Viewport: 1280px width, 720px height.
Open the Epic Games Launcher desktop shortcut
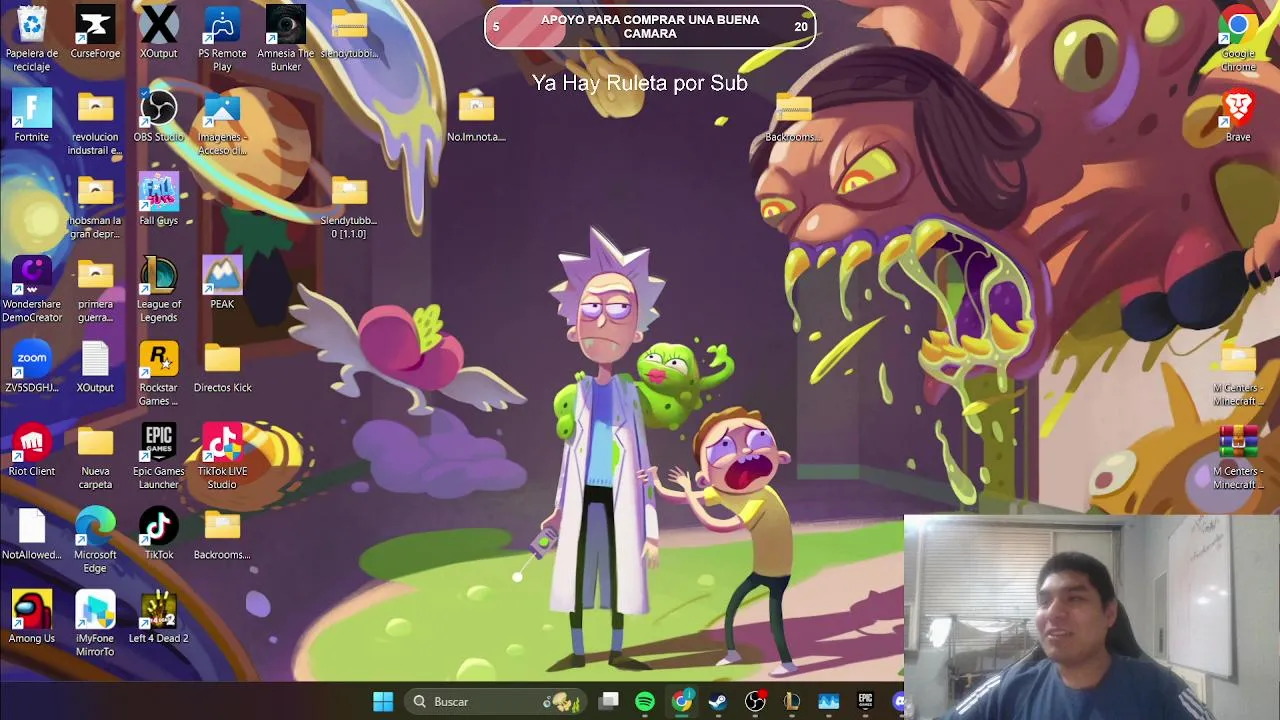158,458
